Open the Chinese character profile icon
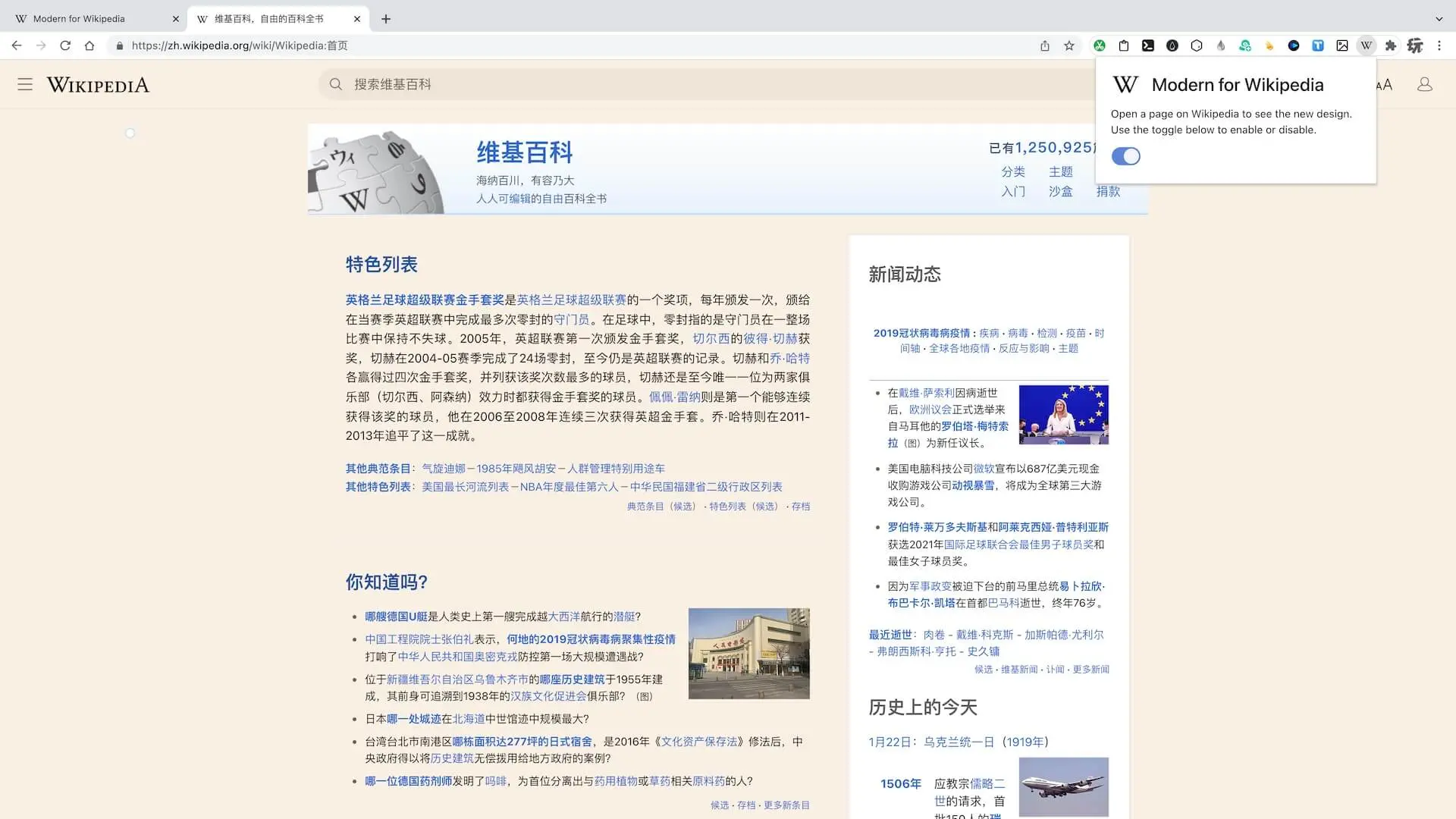This screenshot has height=819, width=1456. 1415,45
